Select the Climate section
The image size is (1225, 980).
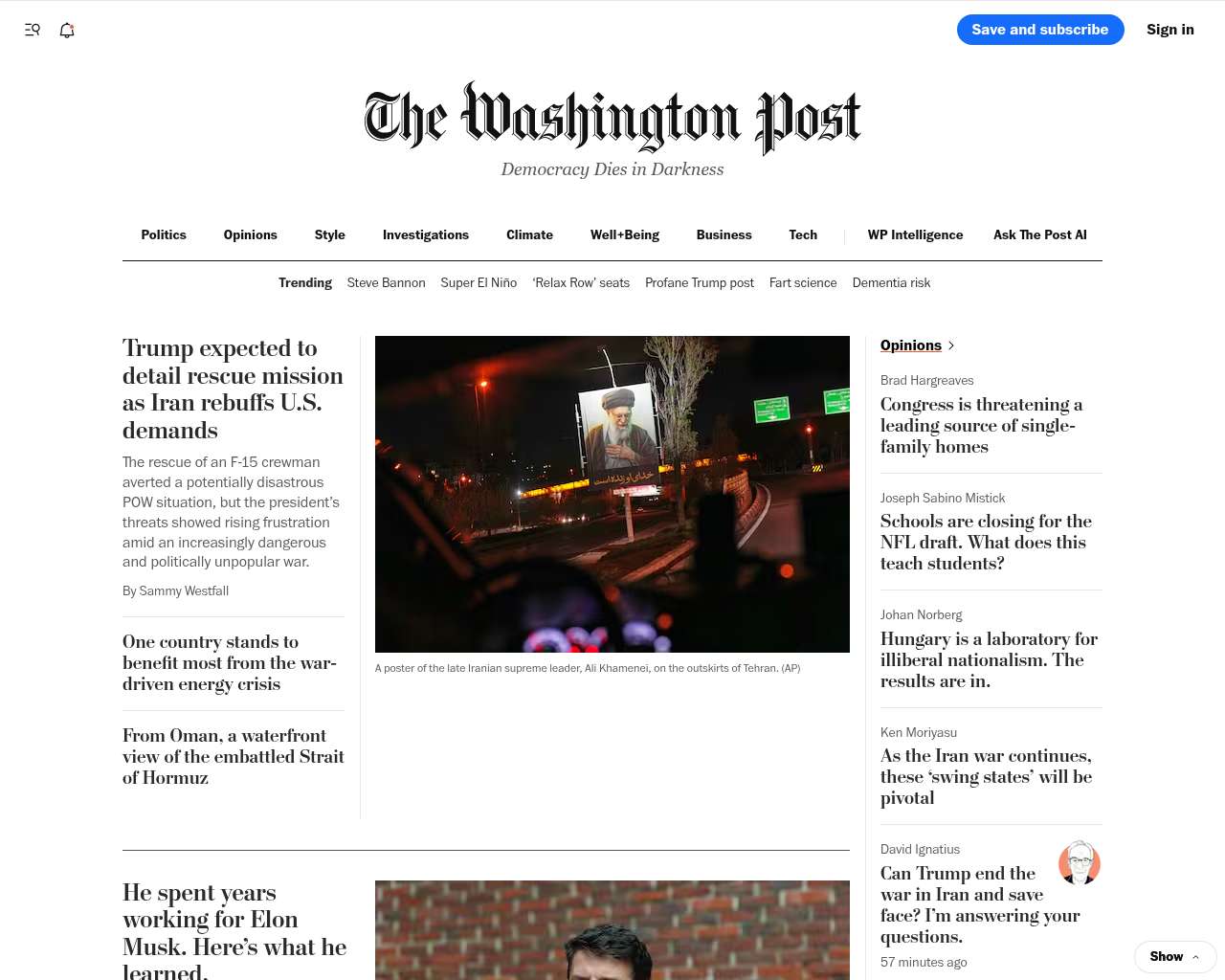(x=529, y=234)
